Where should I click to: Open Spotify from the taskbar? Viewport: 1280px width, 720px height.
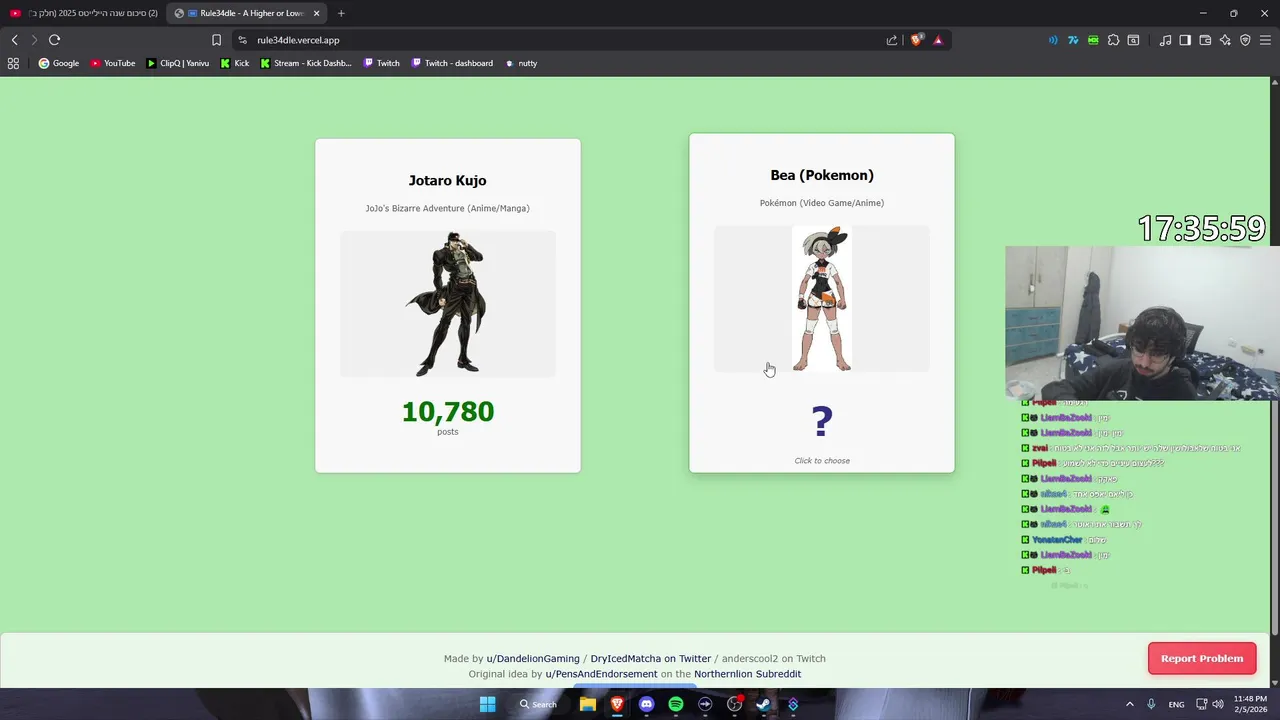point(676,704)
